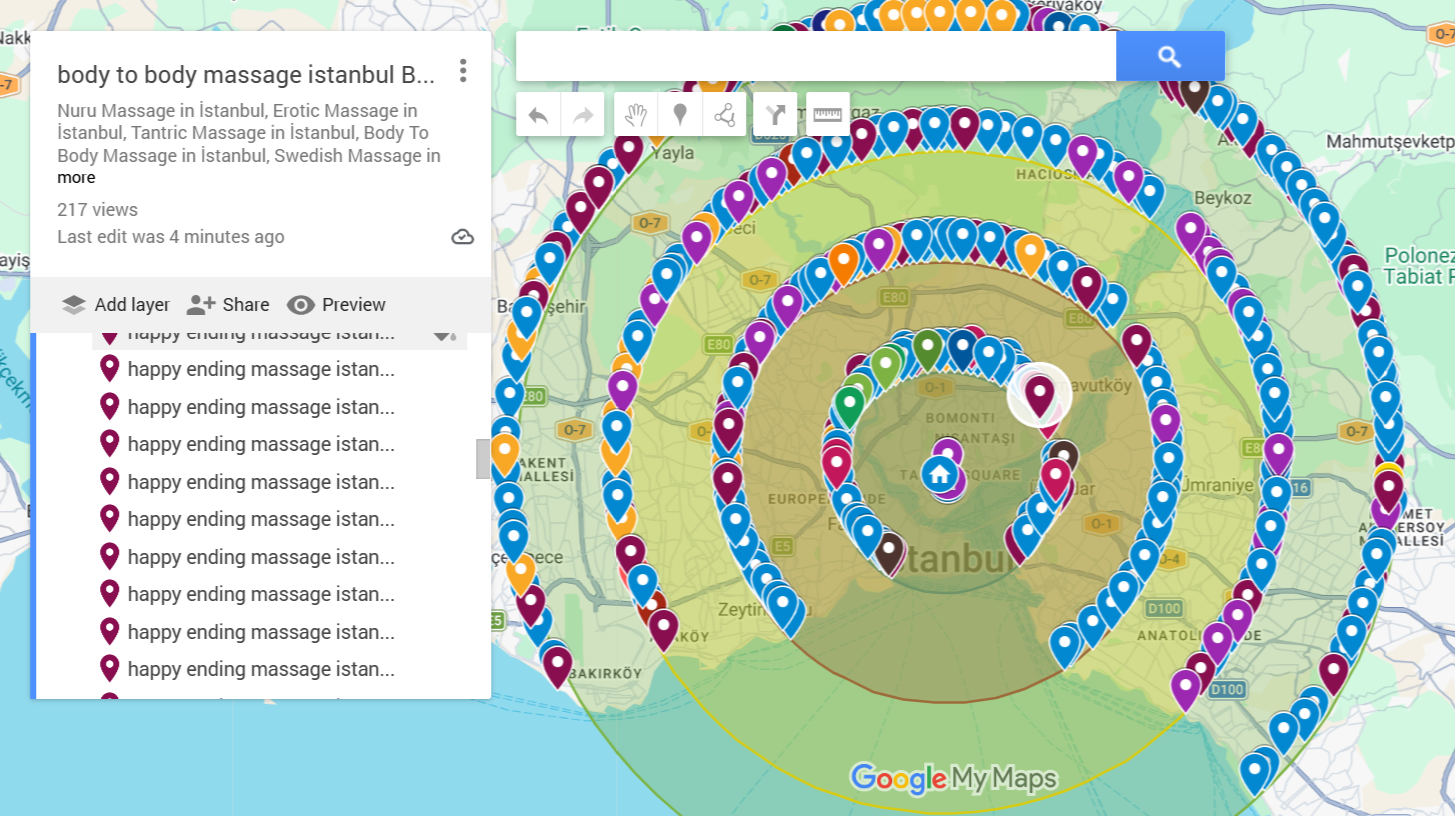The image size is (1455, 816).
Task: Click the dark green marker above the O-1 badge
Action: coord(927,349)
